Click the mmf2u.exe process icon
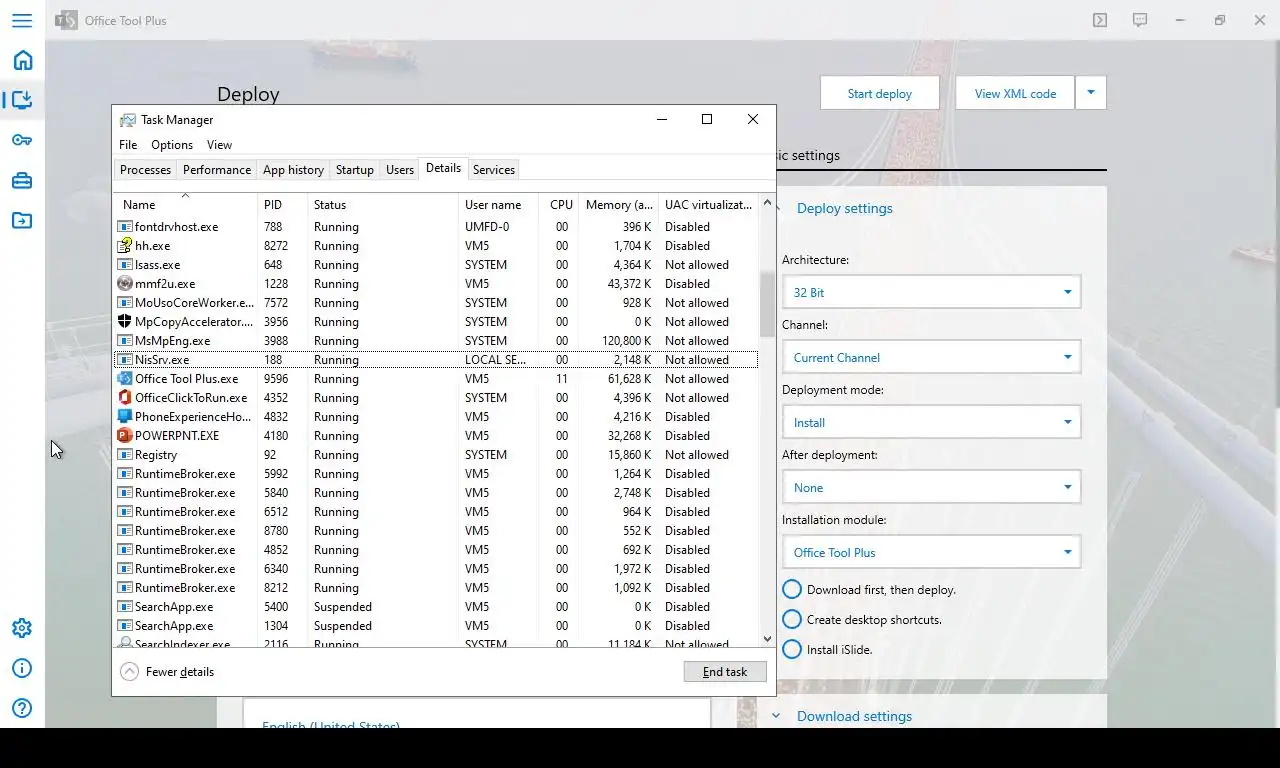The width and height of the screenshot is (1280, 768). point(125,283)
